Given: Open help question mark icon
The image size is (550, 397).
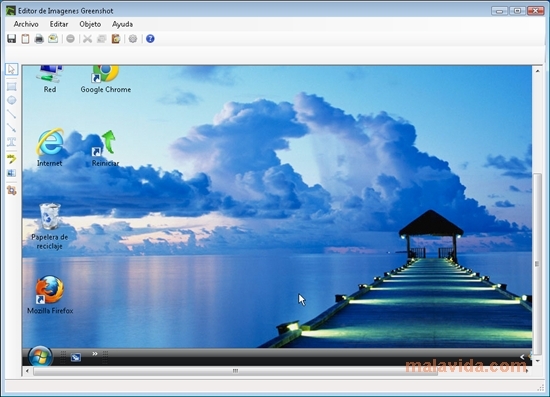Looking at the screenshot, I should [x=150, y=39].
